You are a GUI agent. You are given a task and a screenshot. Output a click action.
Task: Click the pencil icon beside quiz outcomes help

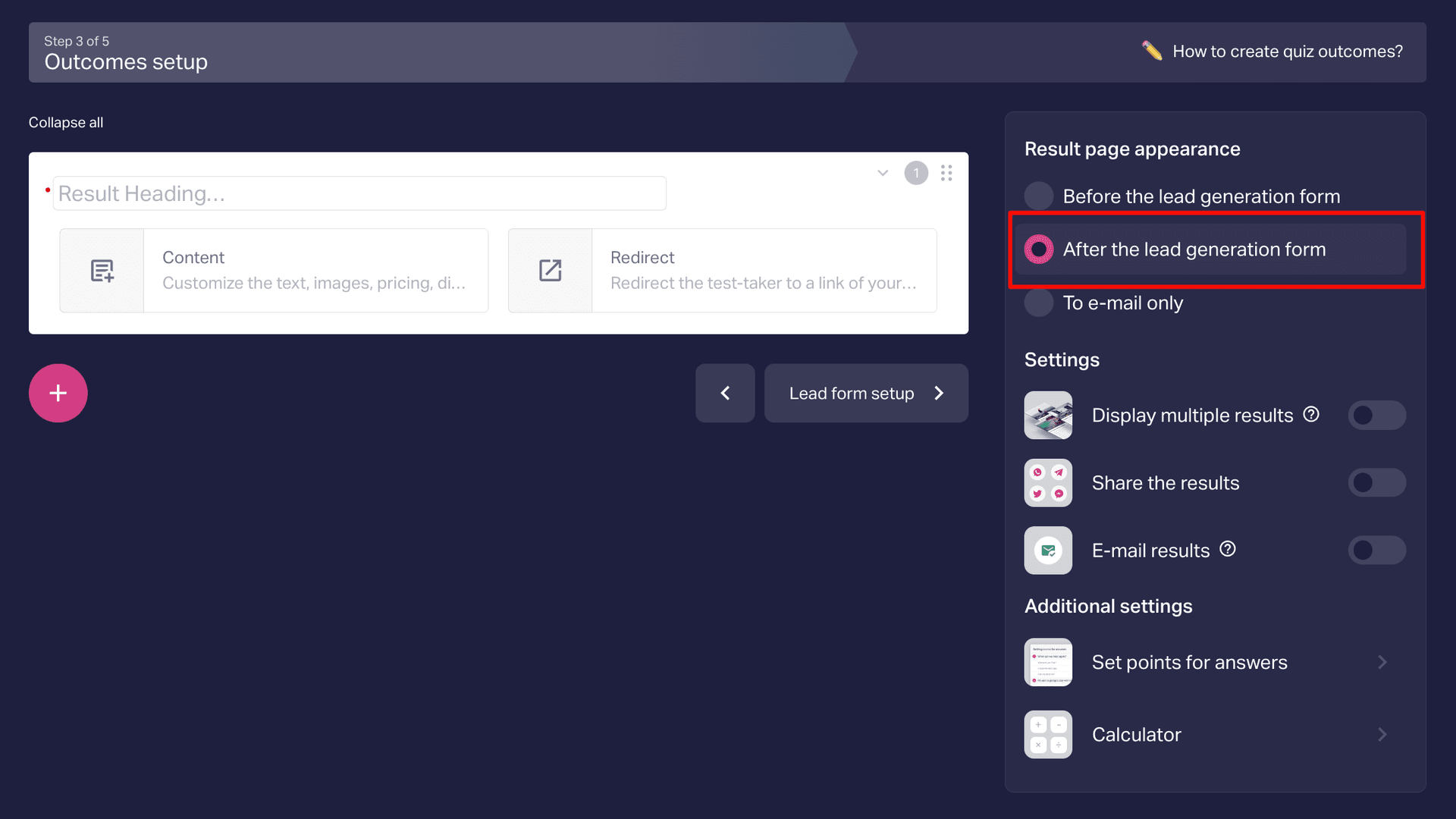coord(1152,51)
